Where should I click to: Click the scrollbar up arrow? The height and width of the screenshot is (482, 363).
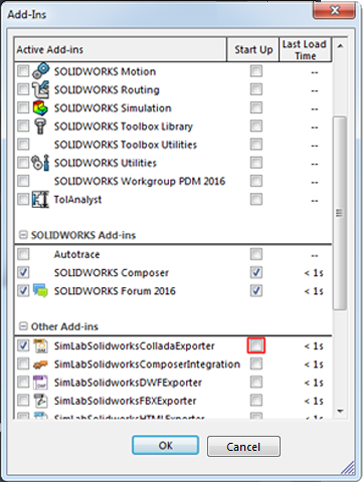click(x=340, y=46)
